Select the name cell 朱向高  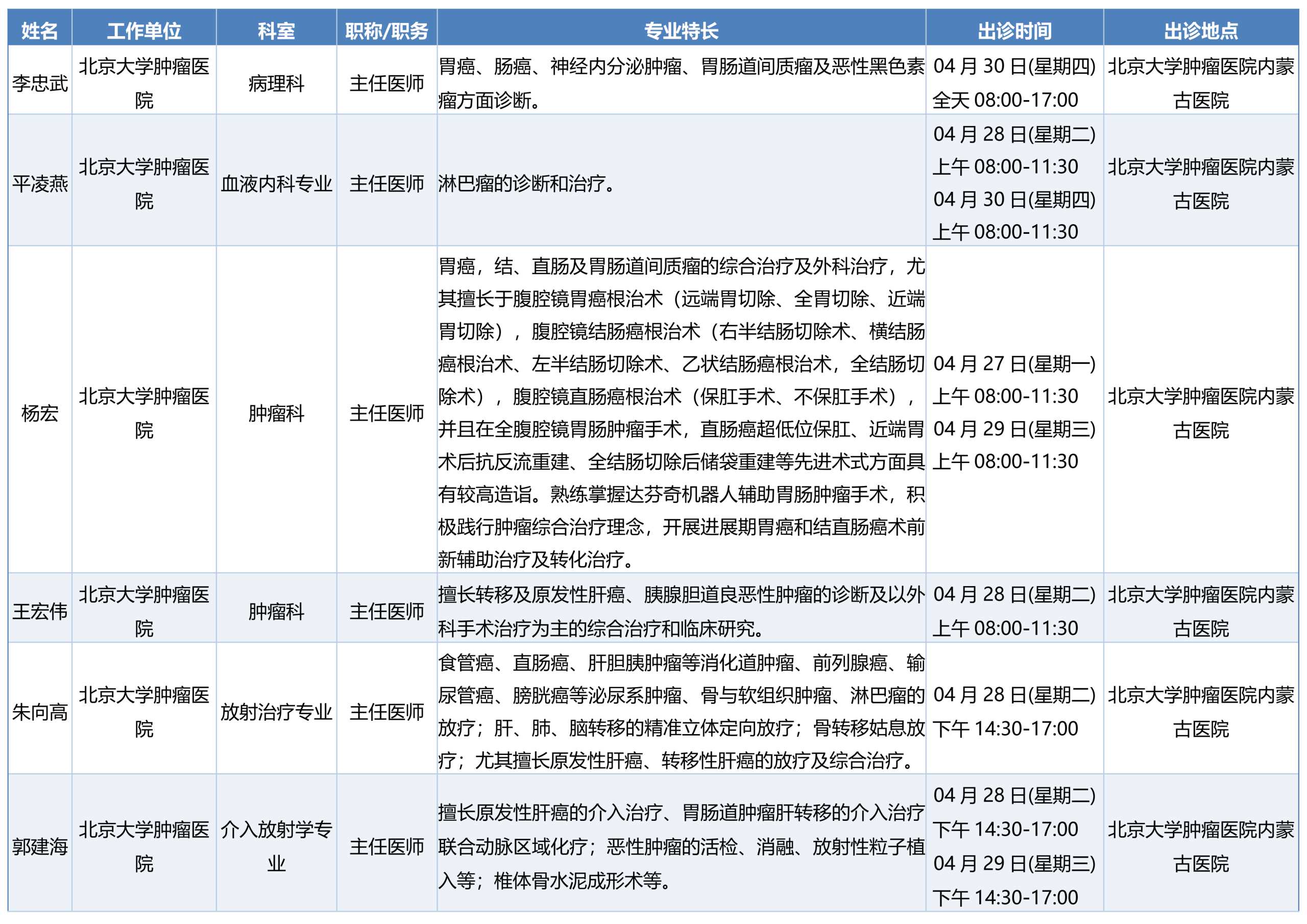coord(40,712)
